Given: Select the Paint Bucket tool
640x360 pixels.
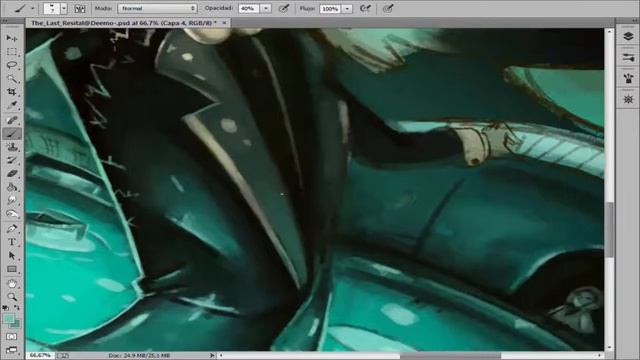Looking at the screenshot, I should 11,187.
